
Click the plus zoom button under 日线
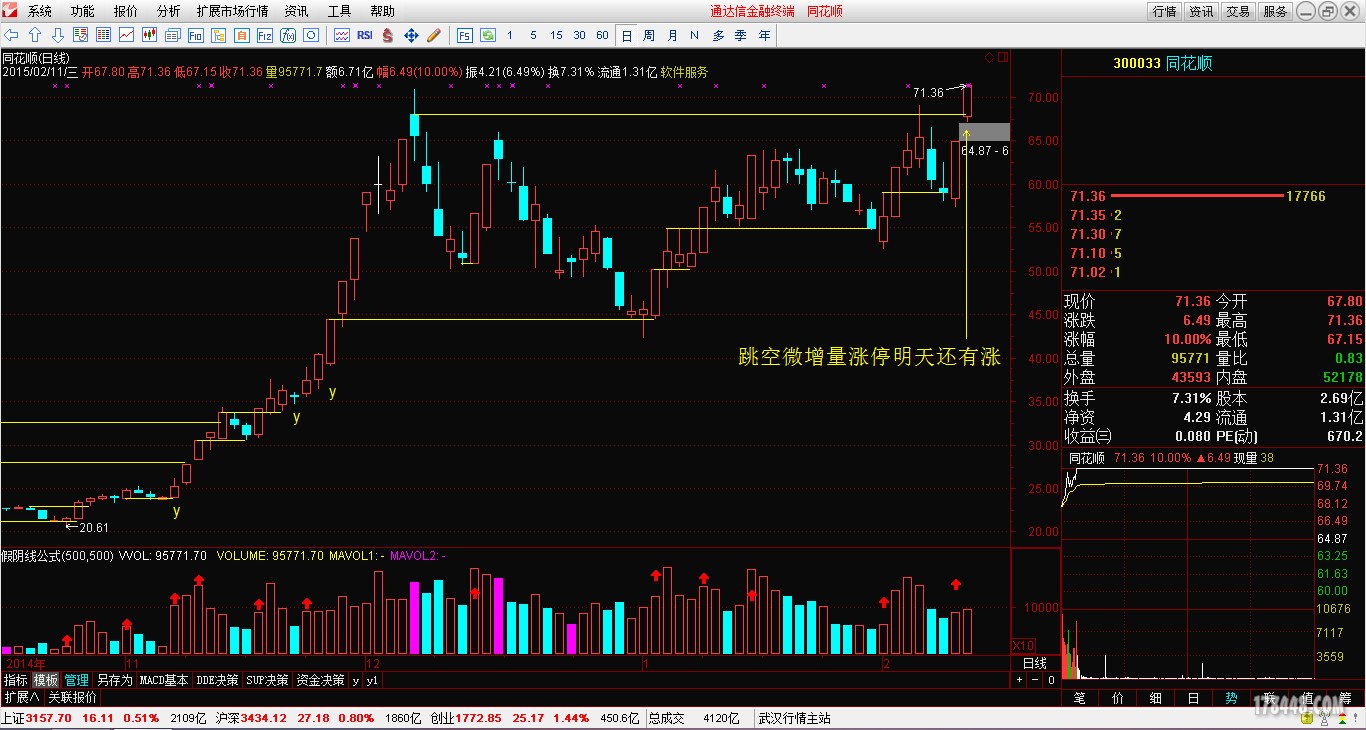pyautogui.click(x=1019, y=680)
